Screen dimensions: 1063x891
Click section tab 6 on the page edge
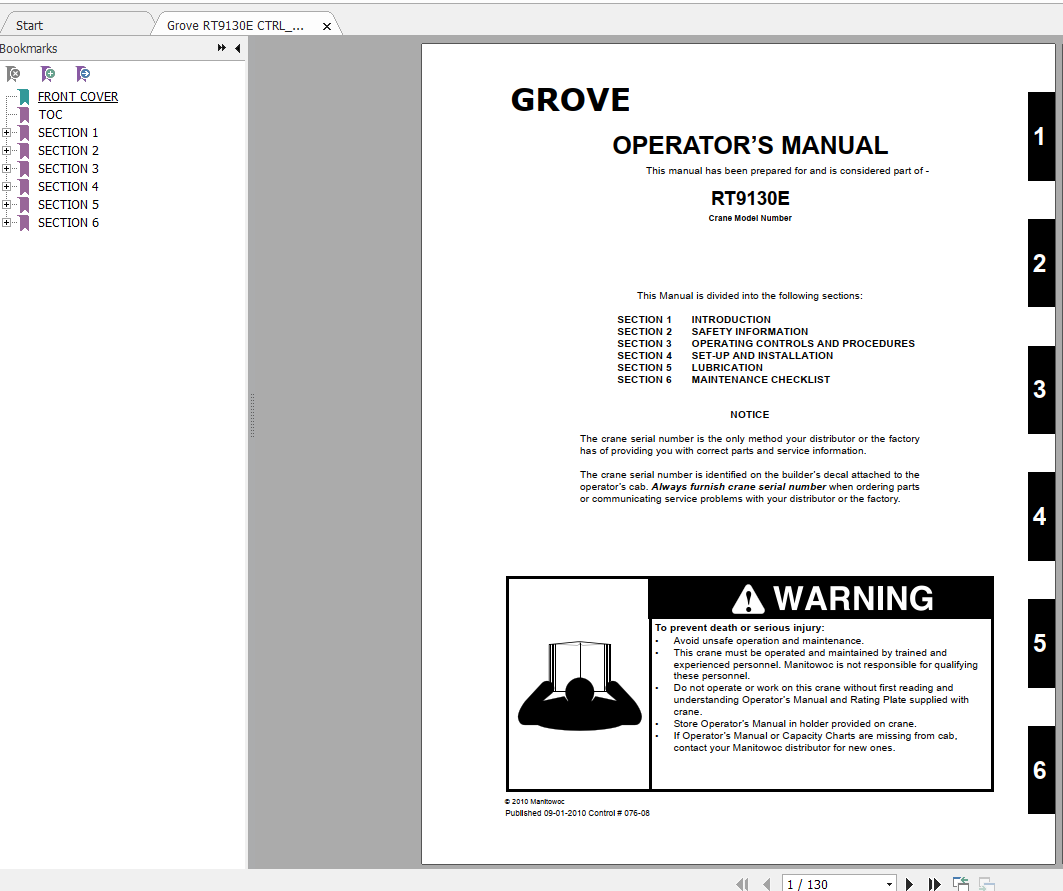point(1041,770)
